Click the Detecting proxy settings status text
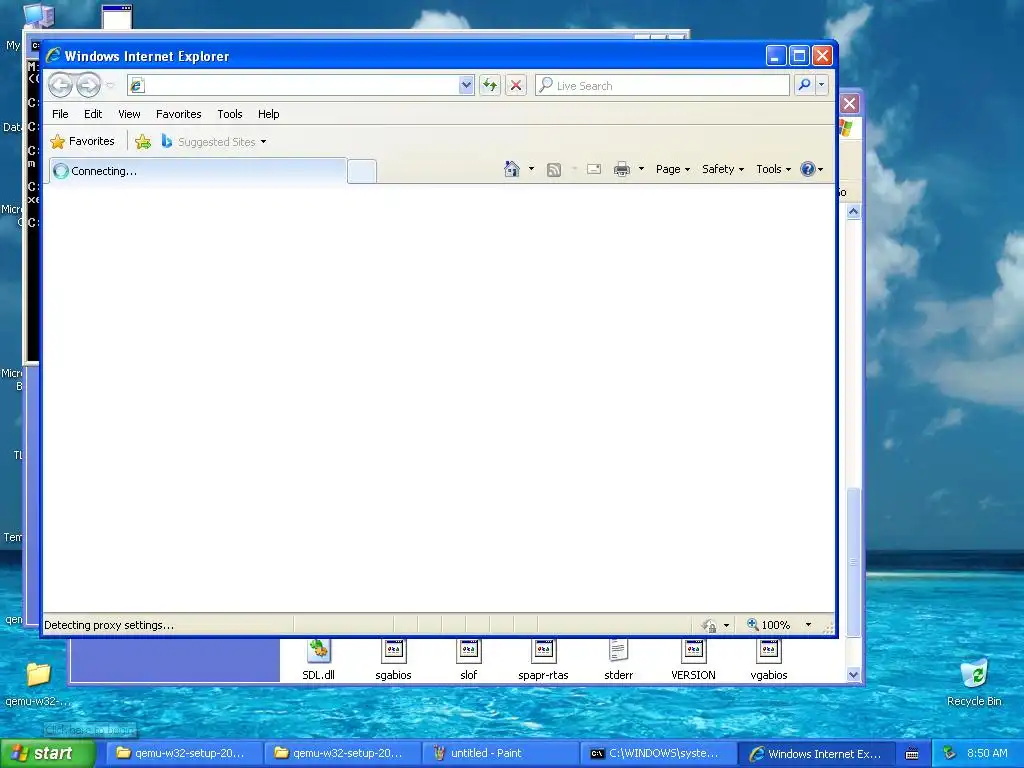 (x=109, y=625)
